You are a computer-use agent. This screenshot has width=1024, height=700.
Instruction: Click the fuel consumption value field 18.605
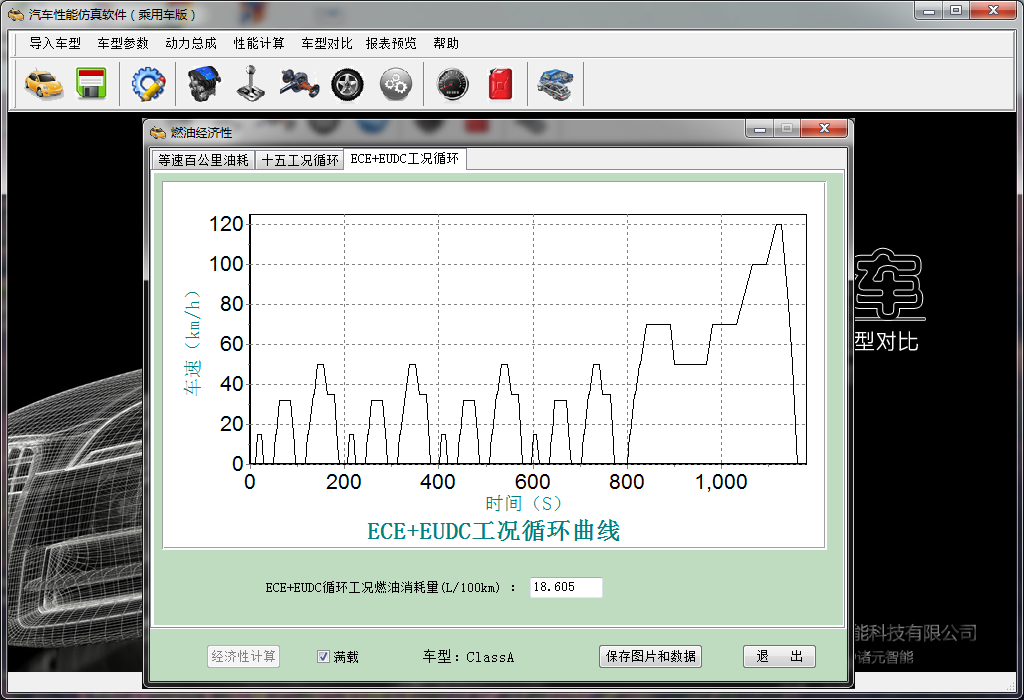click(x=566, y=587)
